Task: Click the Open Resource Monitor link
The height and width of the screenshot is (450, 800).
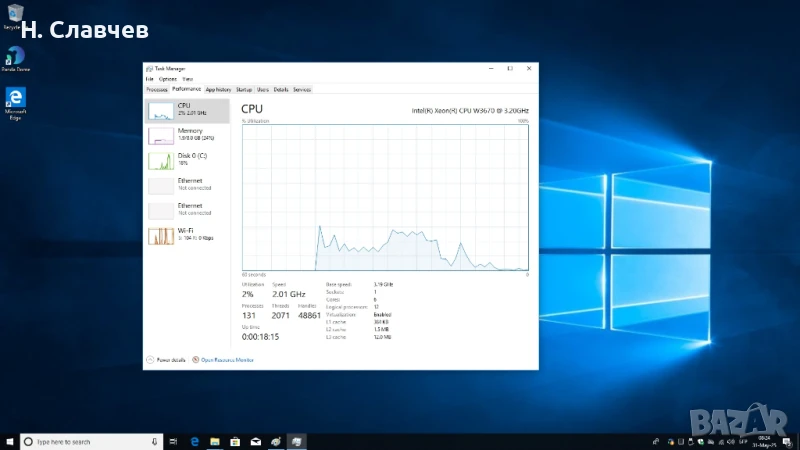Action: (x=227, y=359)
